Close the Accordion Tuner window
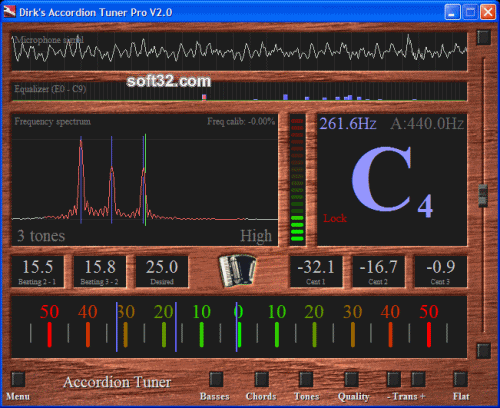500x408 pixels. click(488, 12)
